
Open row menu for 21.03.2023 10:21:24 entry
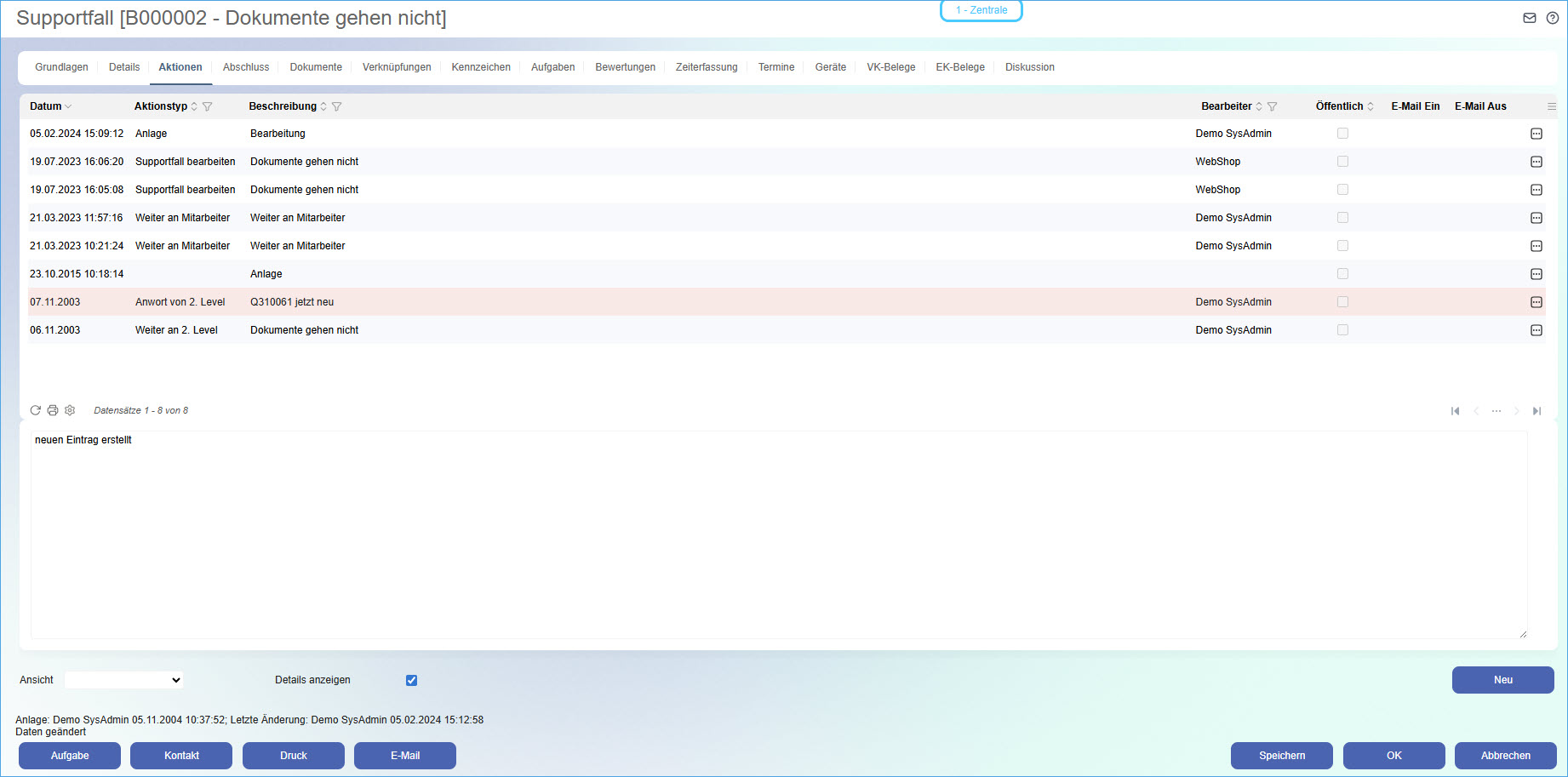point(1537,246)
